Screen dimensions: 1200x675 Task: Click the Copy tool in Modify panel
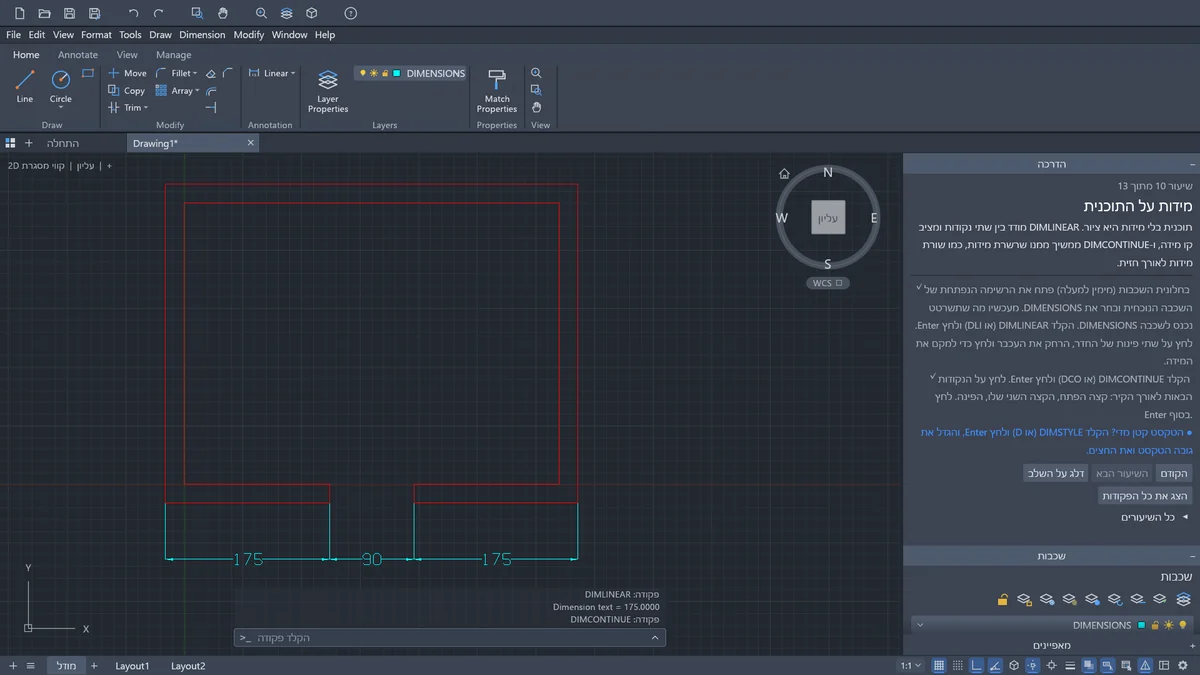127,90
